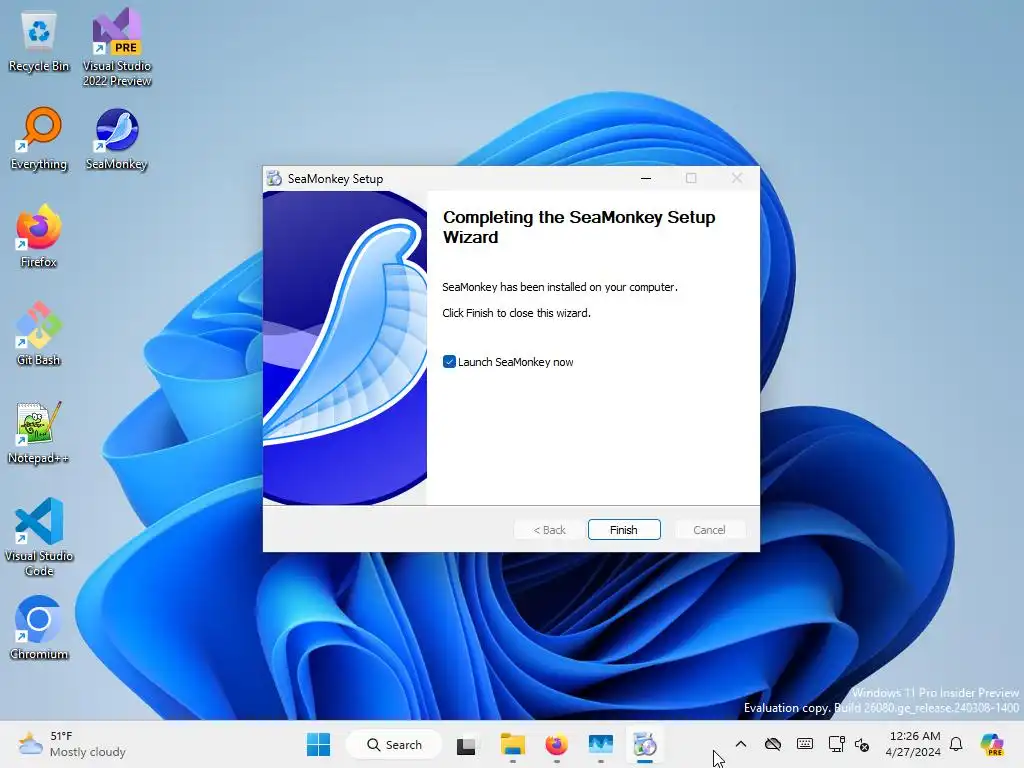The height and width of the screenshot is (768, 1024).
Task: Select the Git Bash desktop shortcut
Action: tap(39, 335)
